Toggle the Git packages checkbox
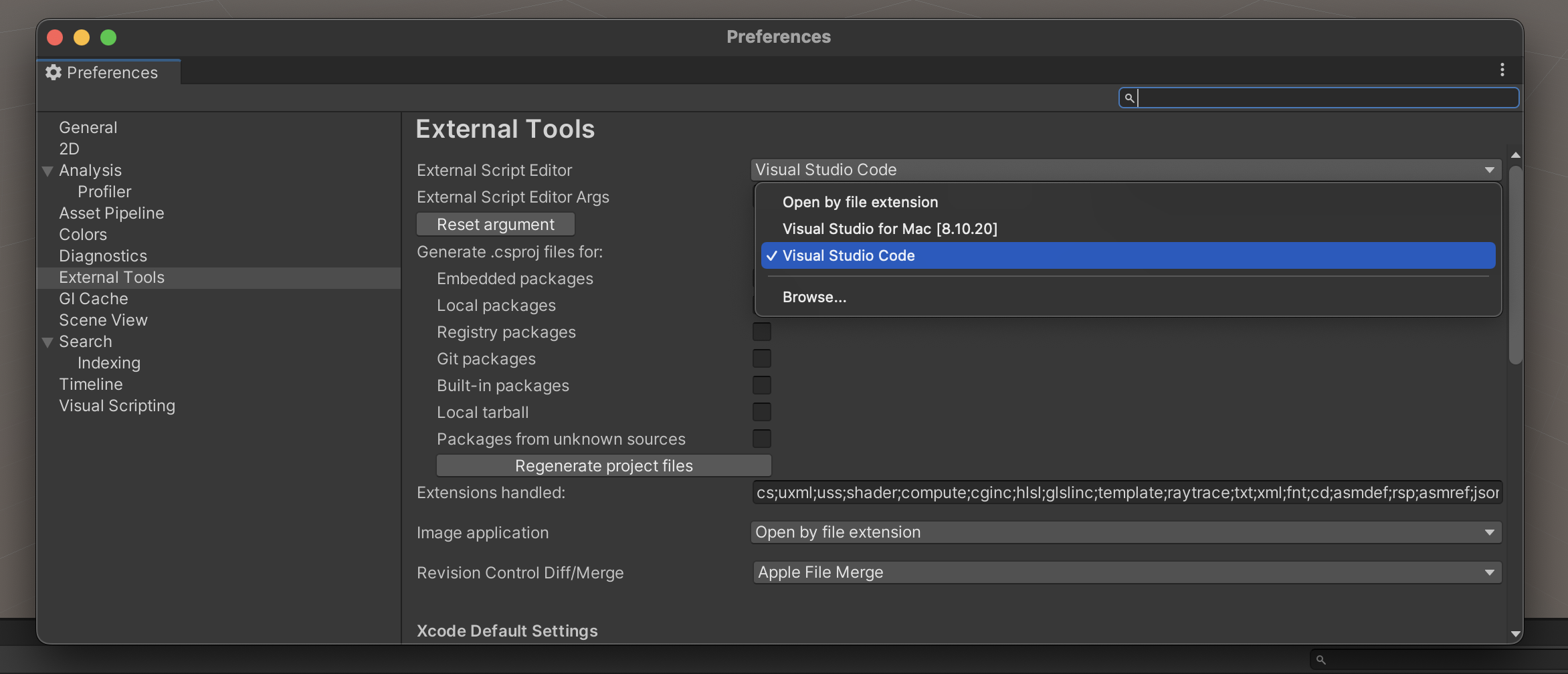Screen dimensions: 1568x674 click(761, 358)
